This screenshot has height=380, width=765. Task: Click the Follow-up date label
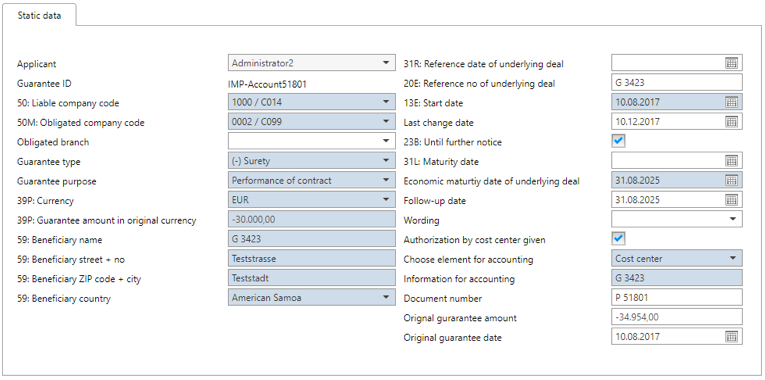(x=434, y=200)
